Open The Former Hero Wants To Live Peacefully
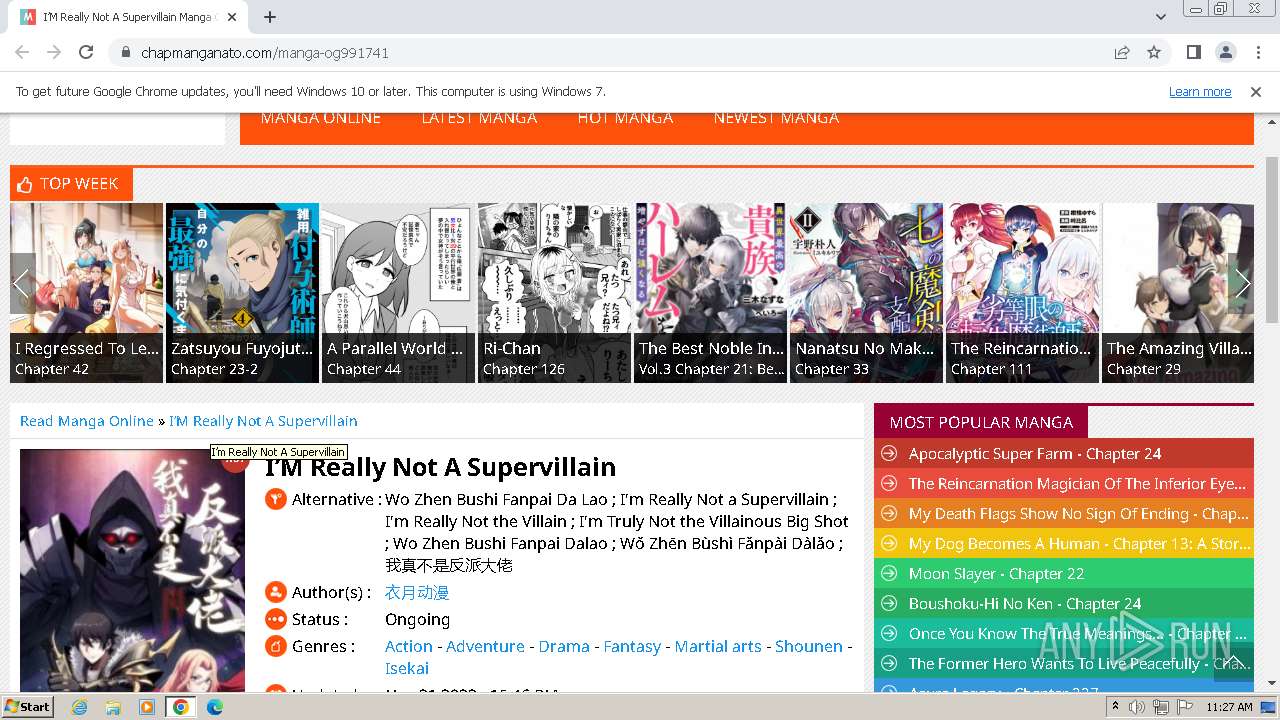 (1080, 664)
